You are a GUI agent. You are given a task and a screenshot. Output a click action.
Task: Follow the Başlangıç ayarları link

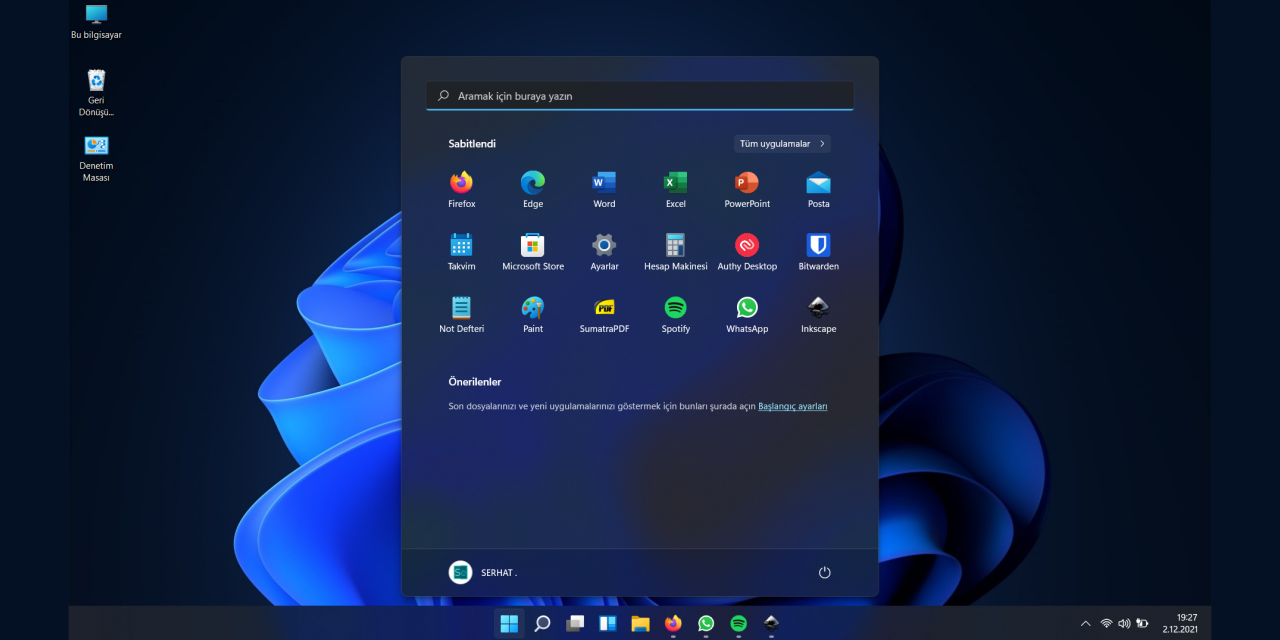[x=793, y=406]
